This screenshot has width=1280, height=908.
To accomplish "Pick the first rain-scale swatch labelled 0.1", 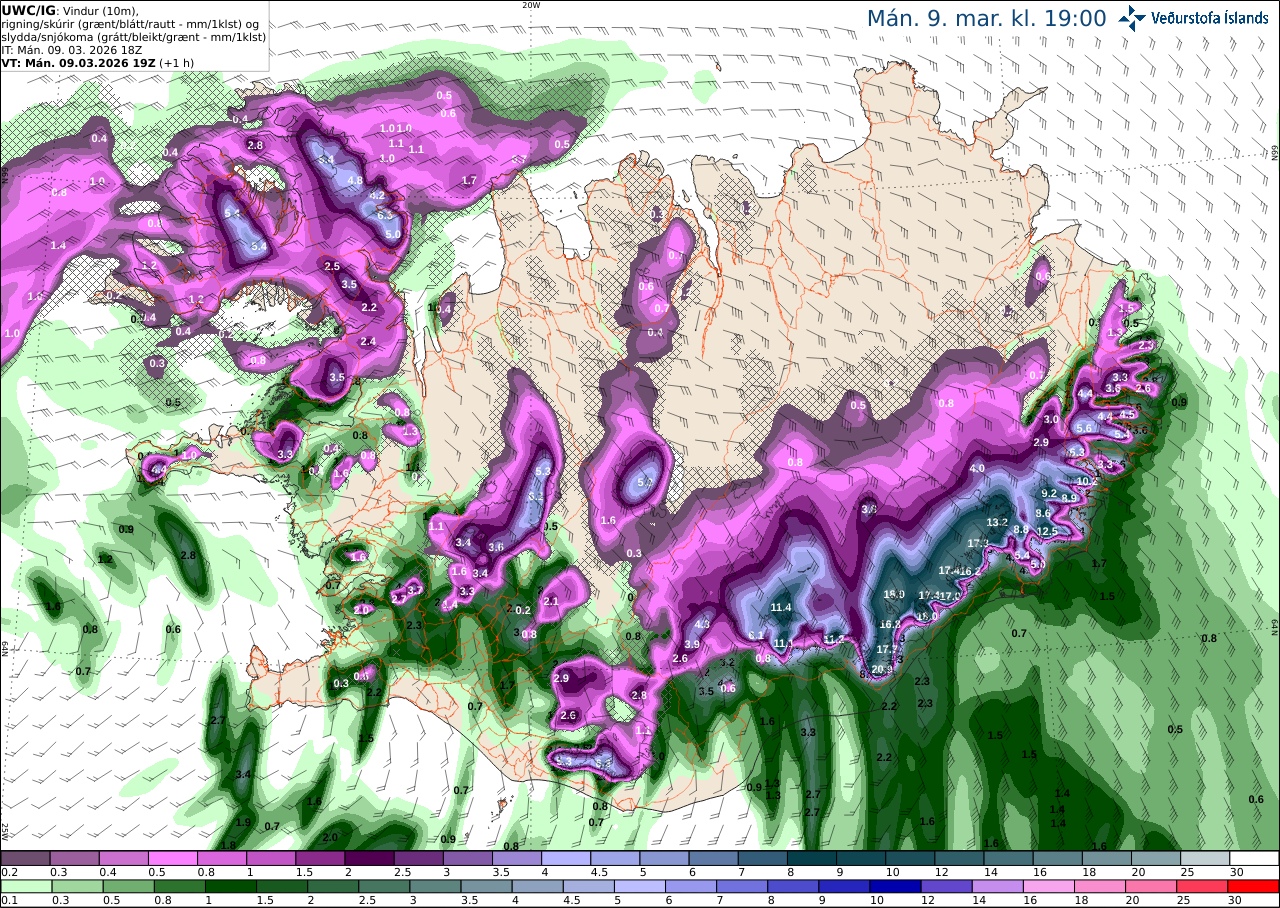I will click(x=24, y=885).
